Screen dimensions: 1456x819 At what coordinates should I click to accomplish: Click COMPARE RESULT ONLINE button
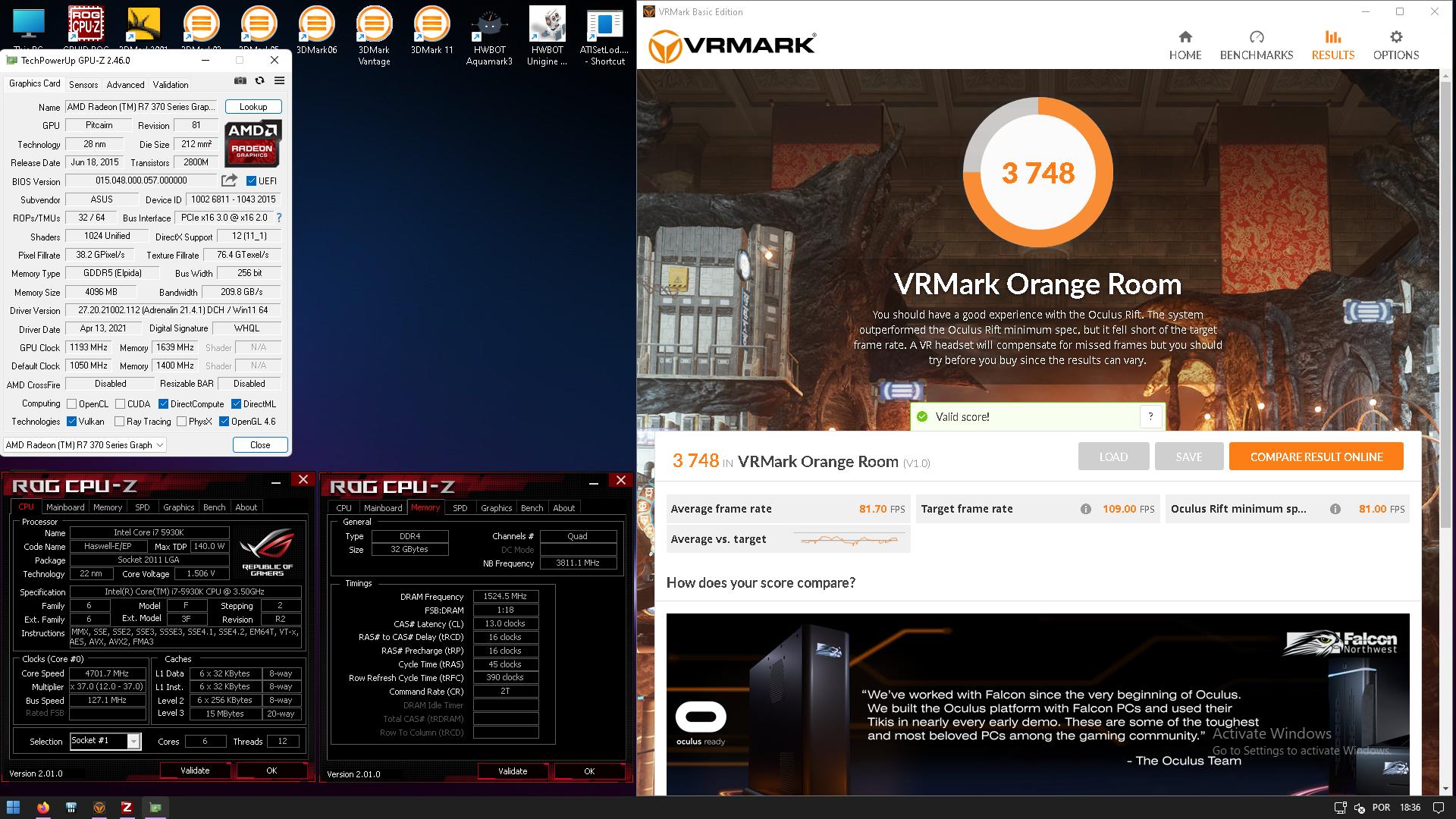(x=1316, y=457)
